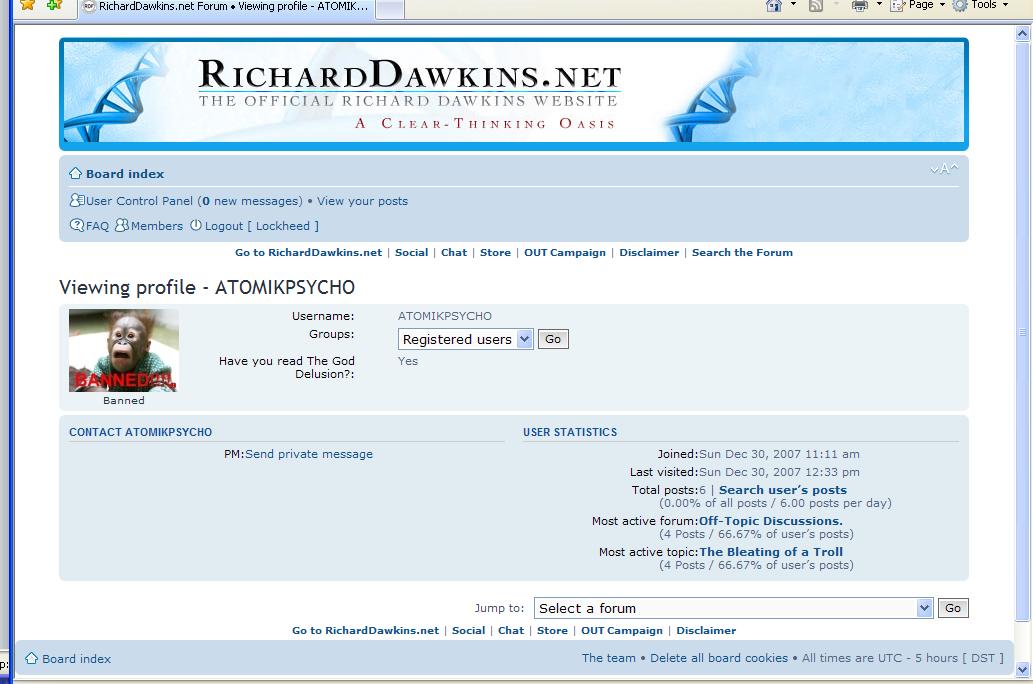
Task: Click the home icon beside top Board index
Action: click(x=75, y=173)
